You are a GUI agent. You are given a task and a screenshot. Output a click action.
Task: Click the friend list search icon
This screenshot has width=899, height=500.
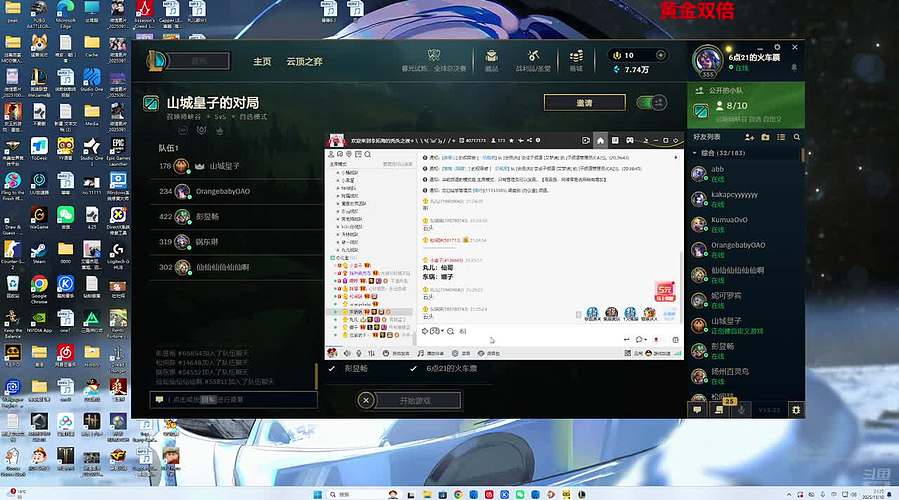pos(796,138)
